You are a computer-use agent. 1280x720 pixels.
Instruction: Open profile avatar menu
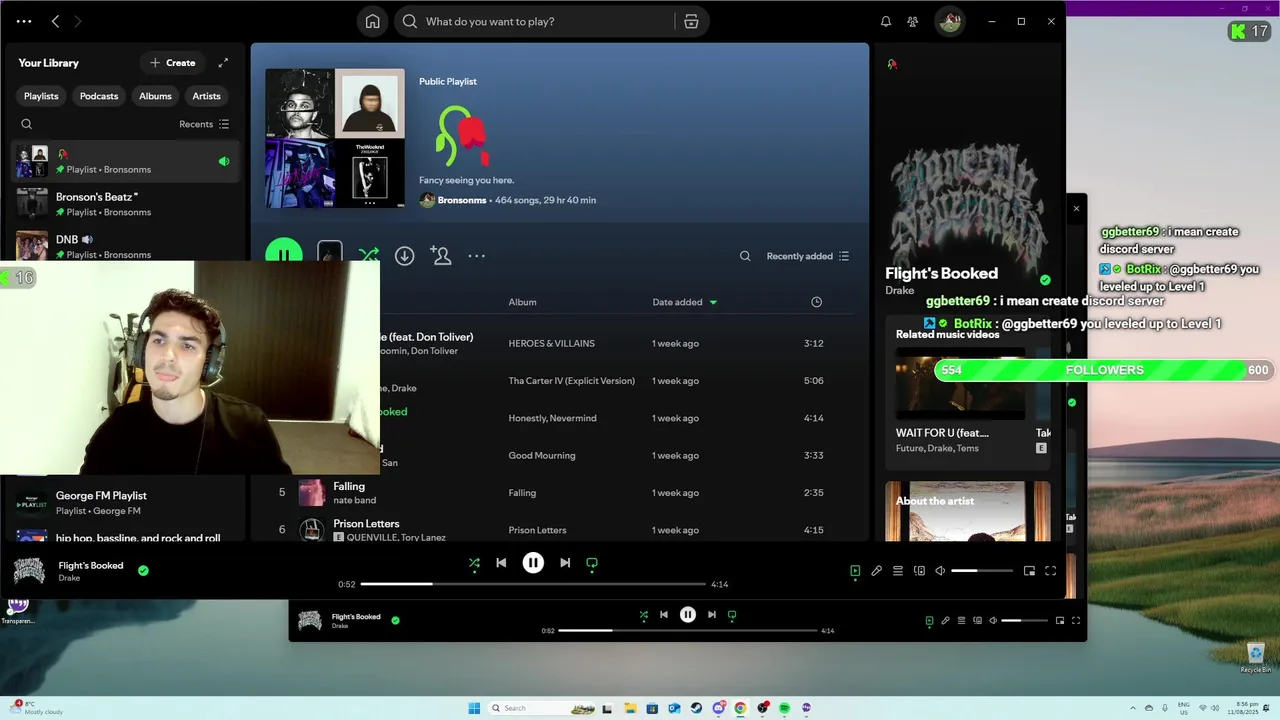click(x=949, y=21)
